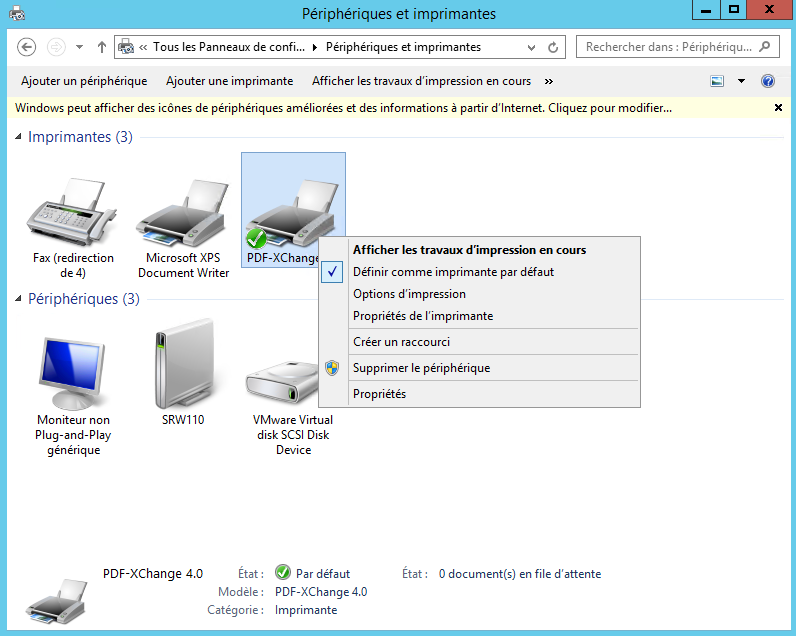Go up one level with up arrow
The width and height of the screenshot is (796, 636).
[x=102, y=47]
